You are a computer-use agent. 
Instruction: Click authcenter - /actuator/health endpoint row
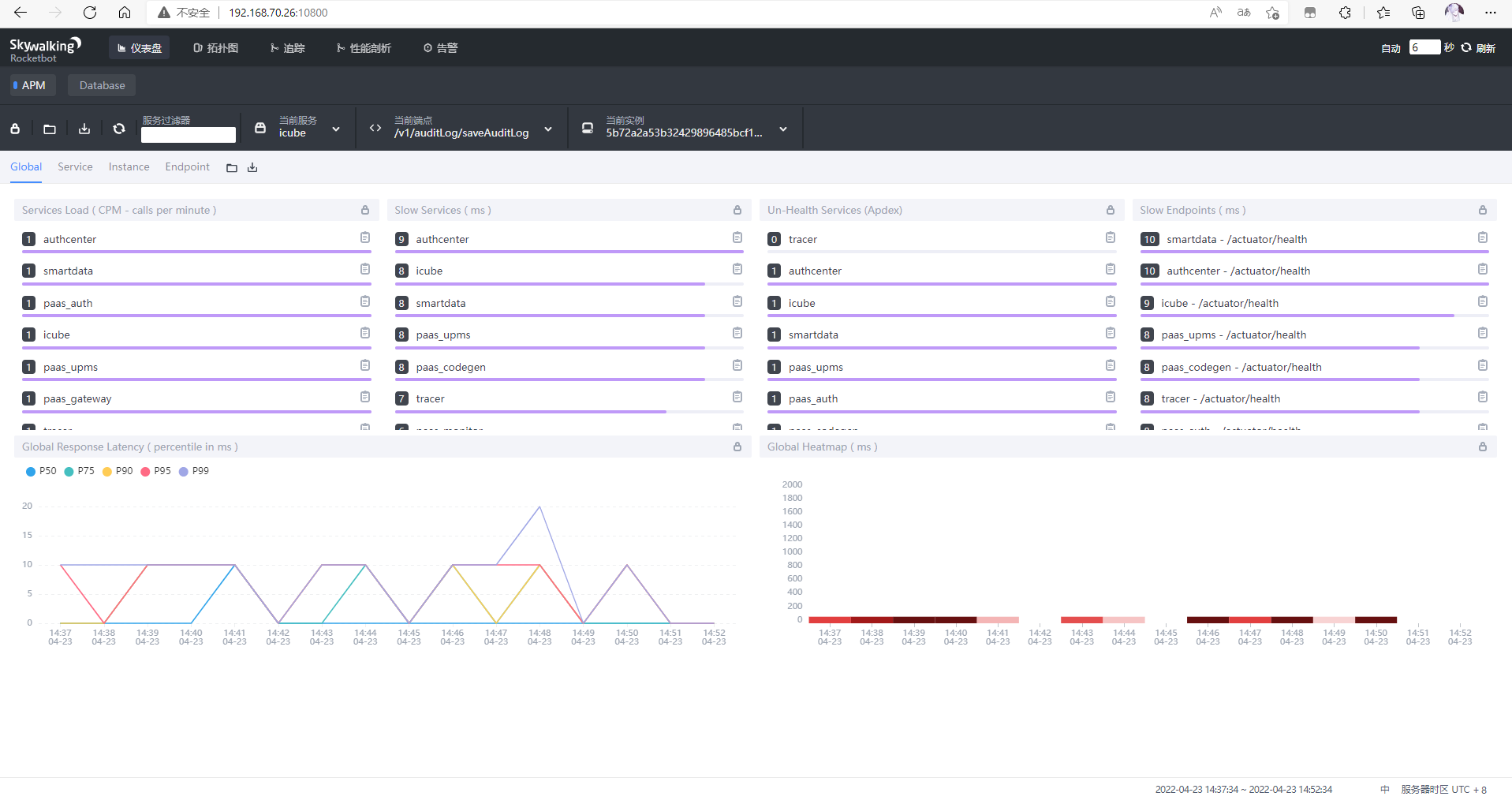(x=1314, y=272)
